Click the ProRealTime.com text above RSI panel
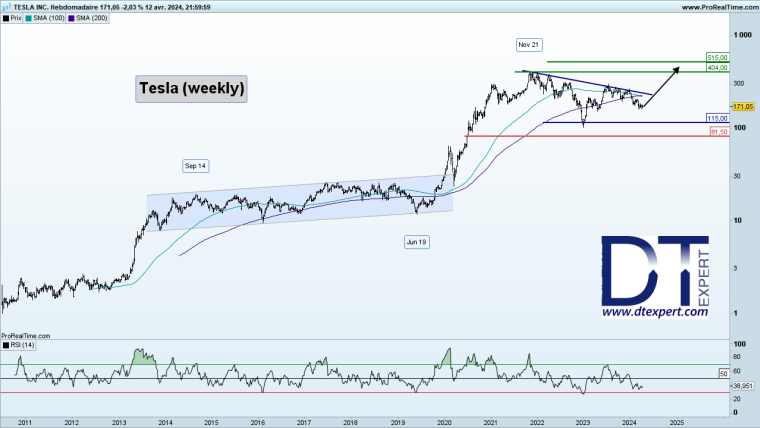 click(x=26, y=336)
